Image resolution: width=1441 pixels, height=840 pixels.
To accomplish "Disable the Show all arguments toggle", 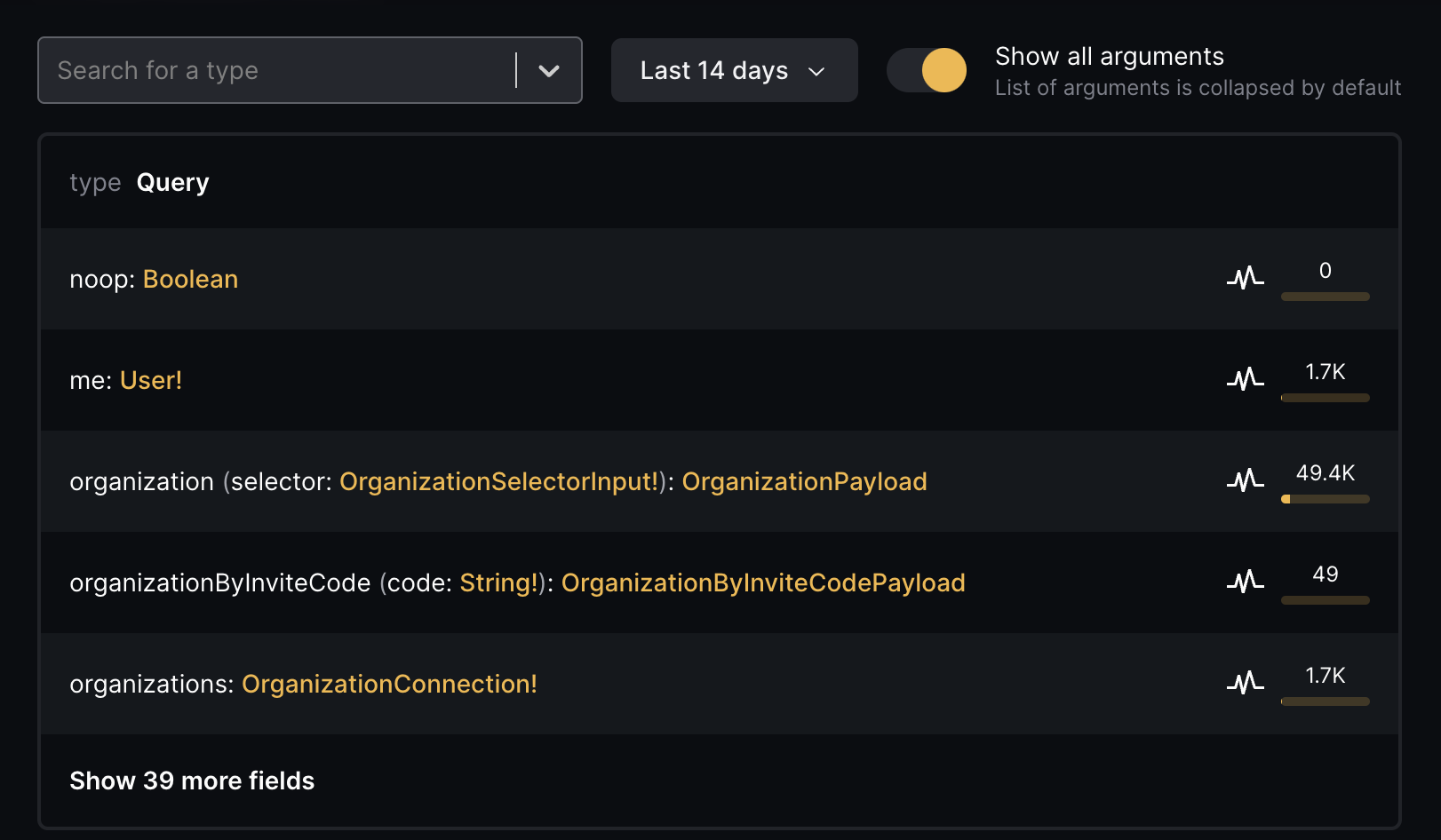I will pos(927,69).
